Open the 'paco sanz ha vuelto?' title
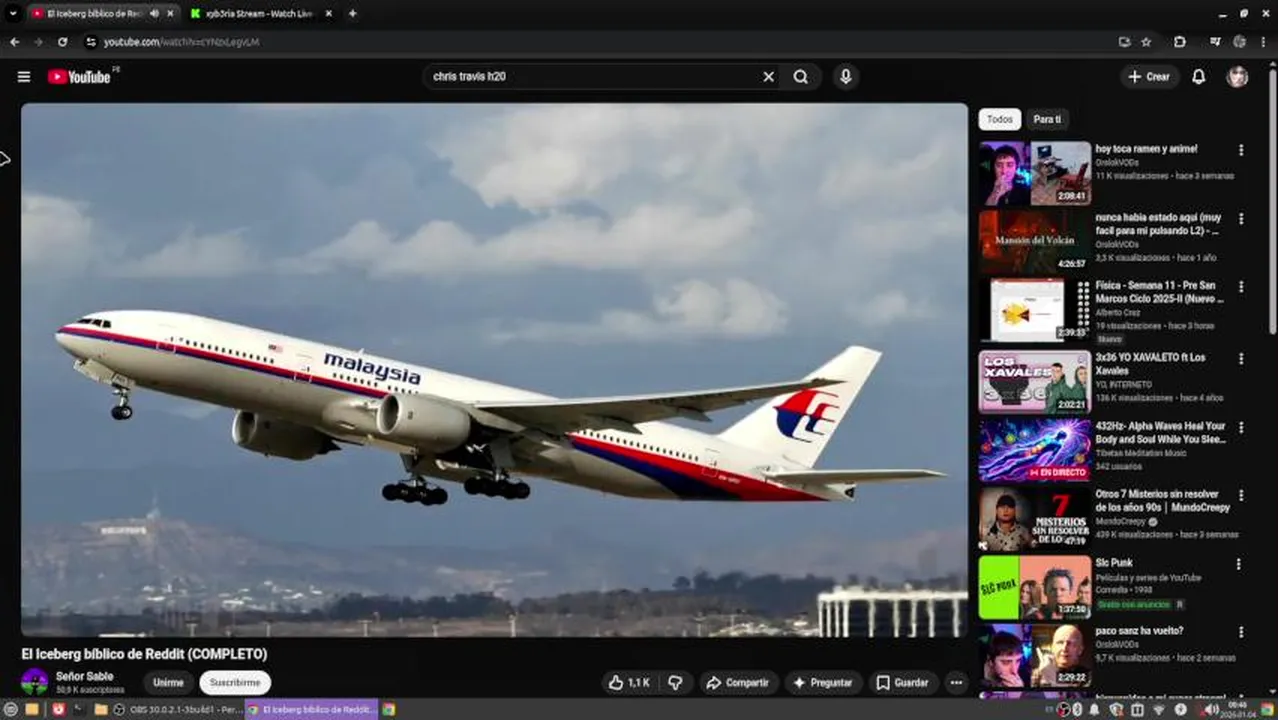Image resolution: width=1278 pixels, height=720 pixels. tap(1139, 631)
